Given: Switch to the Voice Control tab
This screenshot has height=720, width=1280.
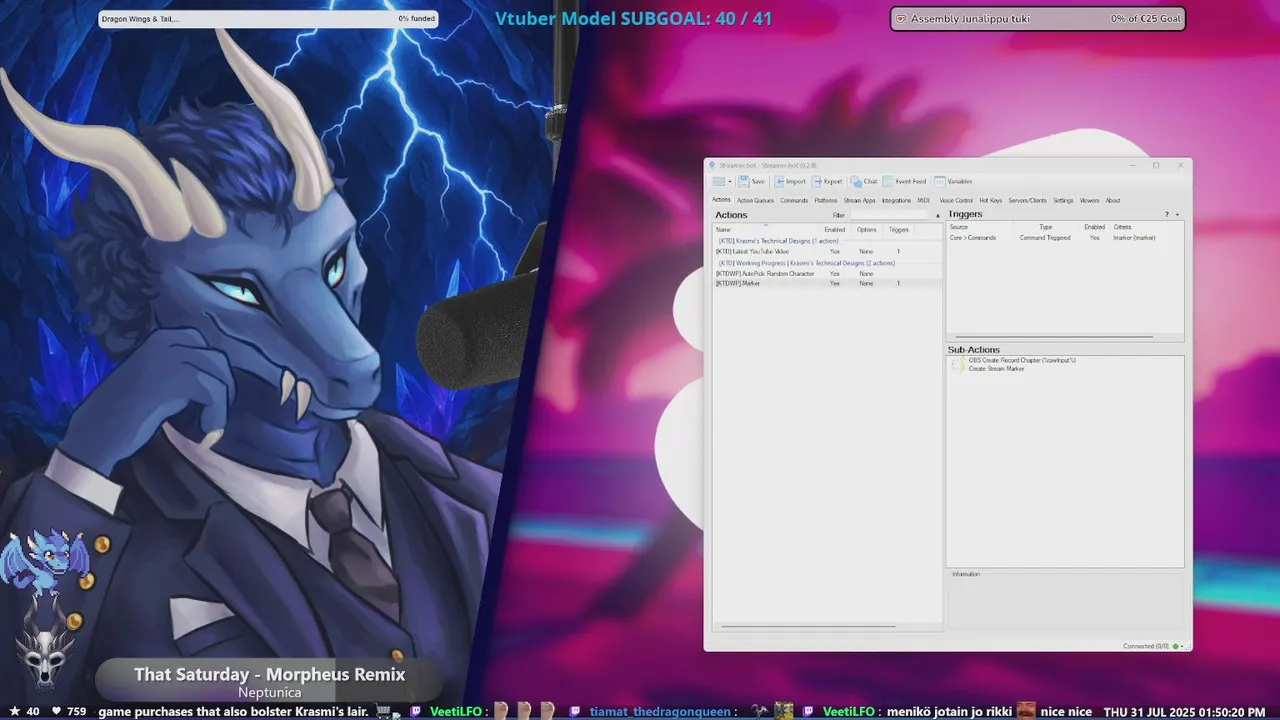Looking at the screenshot, I should [x=956, y=200].
